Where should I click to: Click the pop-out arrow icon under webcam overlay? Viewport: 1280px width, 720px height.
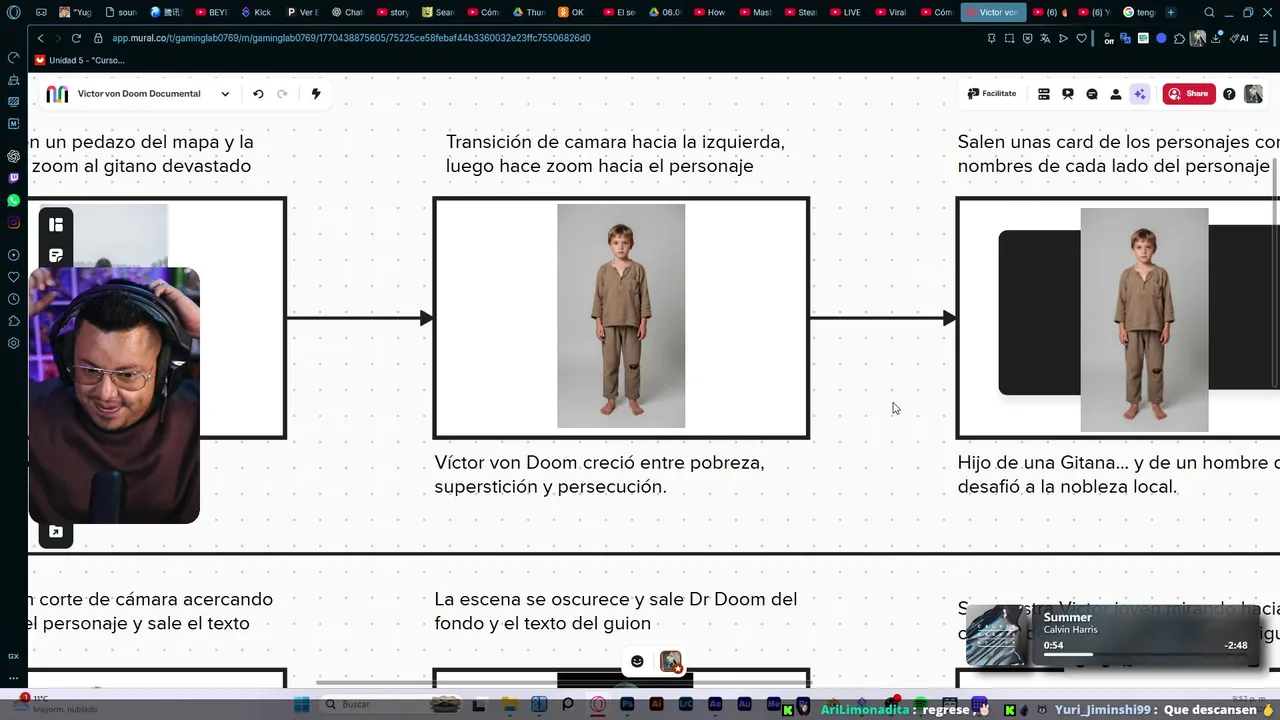point(56,532)
